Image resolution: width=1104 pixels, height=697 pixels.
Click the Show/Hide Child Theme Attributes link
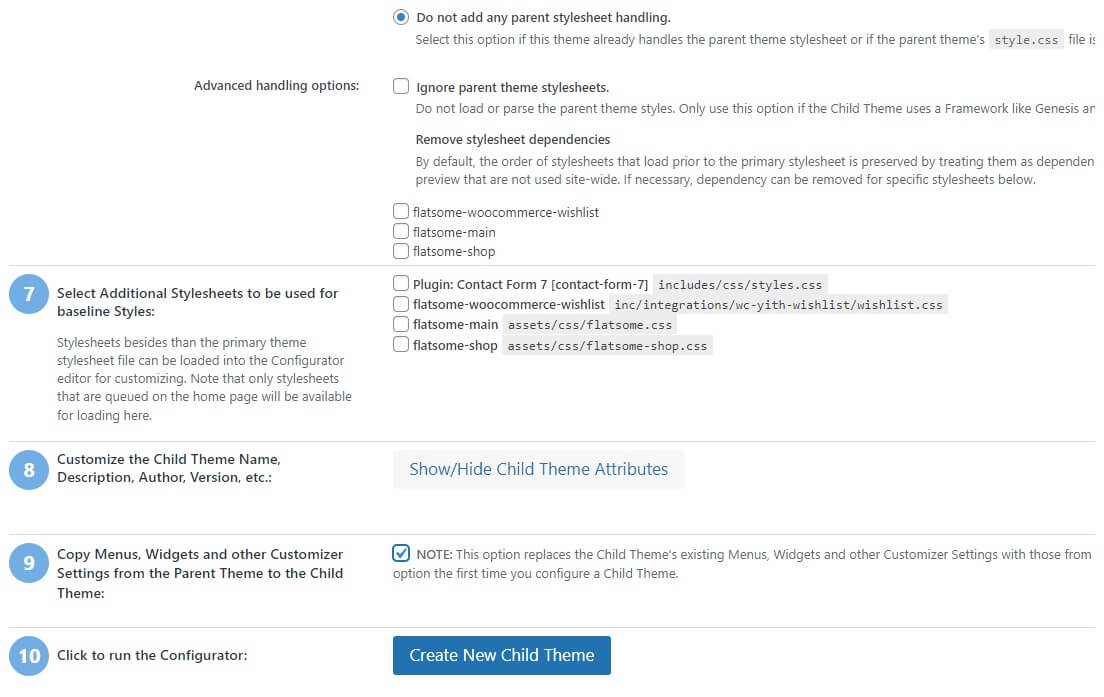click(x=538, y=468)
